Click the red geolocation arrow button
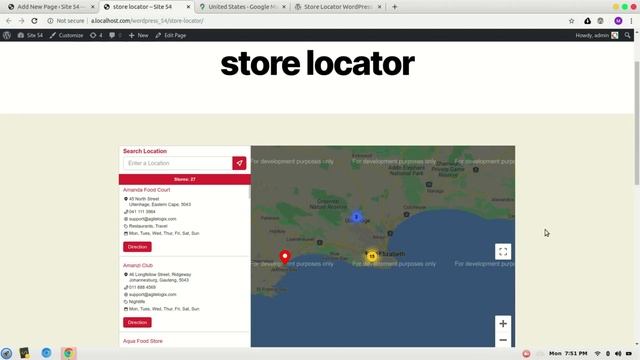Image resolution: width=640 pixels, height=360 pixels. tap(239, 163)
